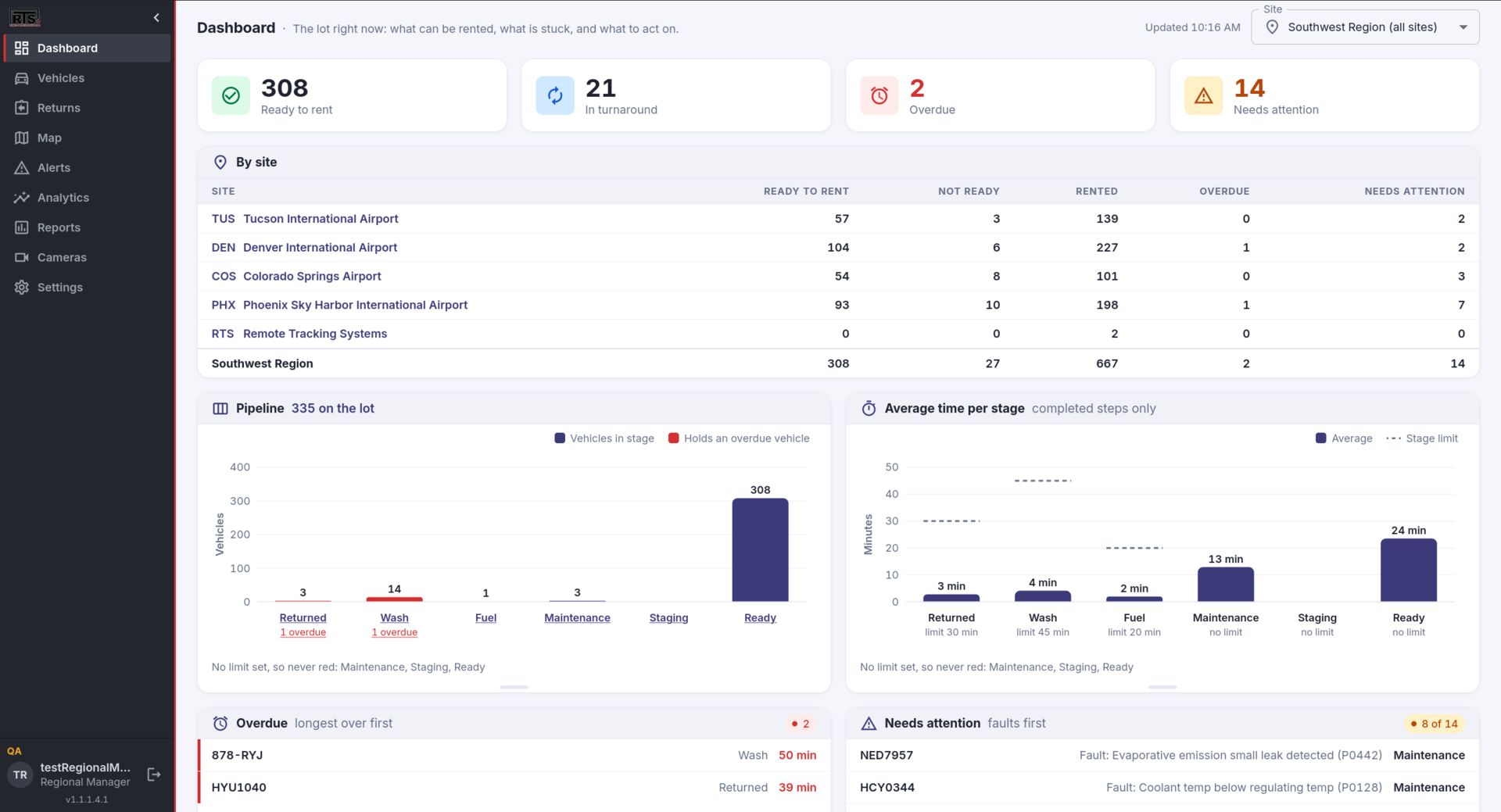The width and height of the screenshot is (1501, 812).
Task: Click the red Wash bar in Pipeline chart
Action: click(395, 599)
